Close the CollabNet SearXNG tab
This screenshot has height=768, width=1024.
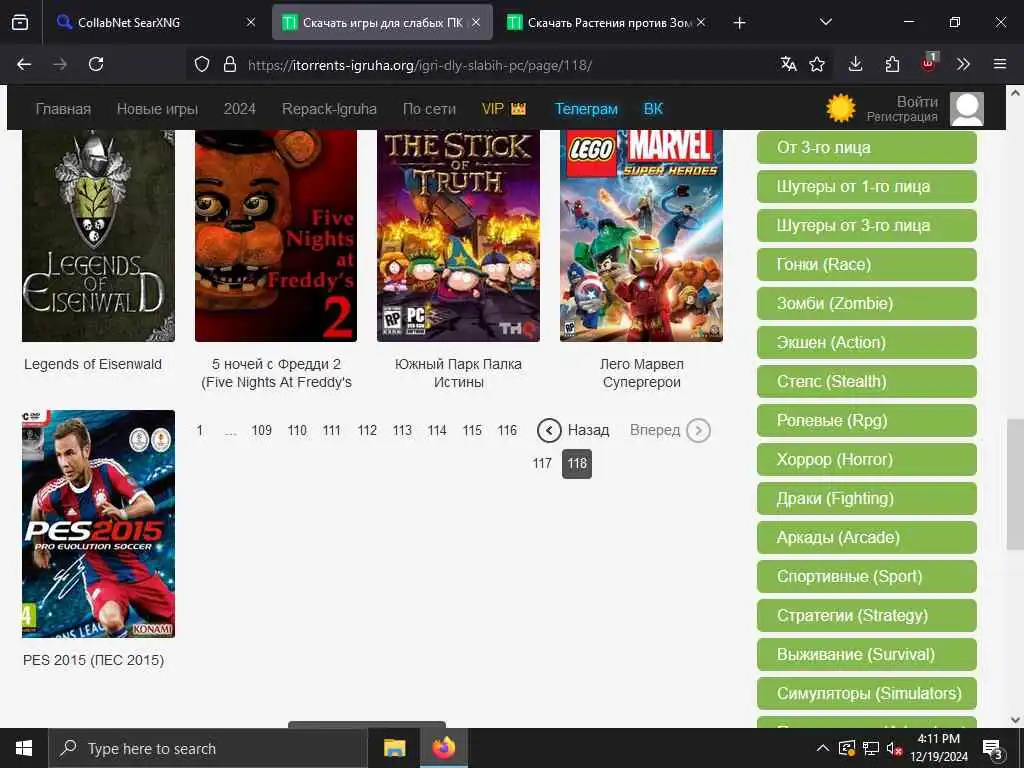(x=251, y=22)
